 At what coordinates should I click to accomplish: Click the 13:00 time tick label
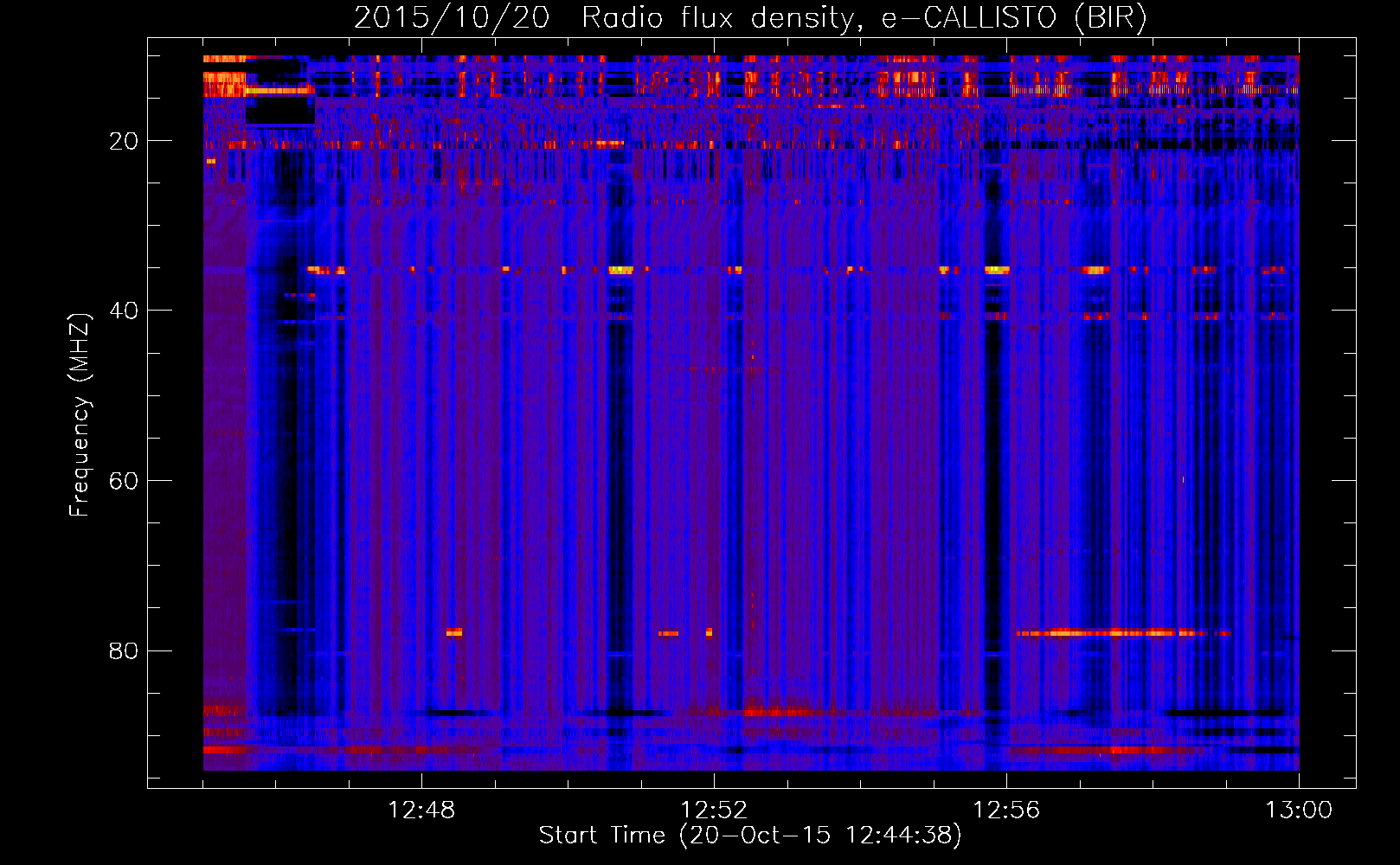pyautogui.click(x=1299, y=811)
